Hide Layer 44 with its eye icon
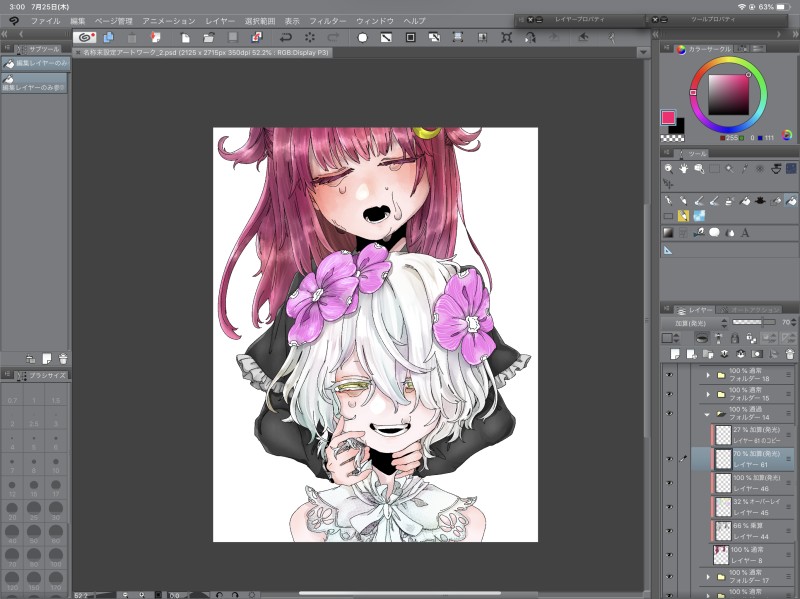 click(670, 531)
